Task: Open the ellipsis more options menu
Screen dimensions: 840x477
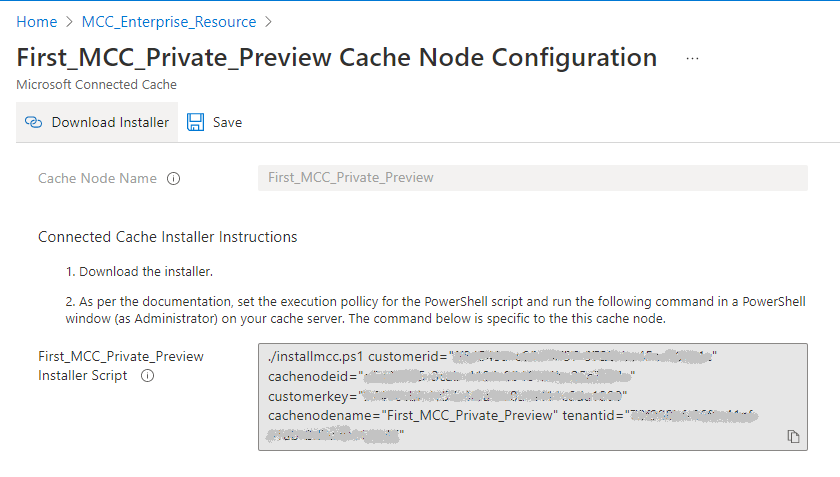Action: 692,58
